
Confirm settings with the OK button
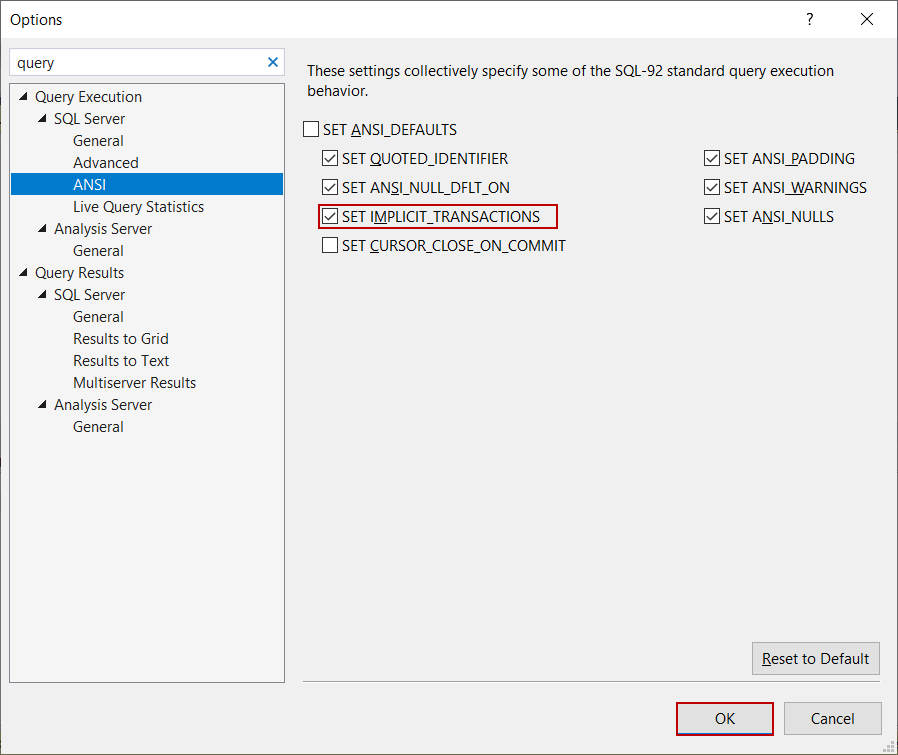pyautogui.click(x=724, y=718)
